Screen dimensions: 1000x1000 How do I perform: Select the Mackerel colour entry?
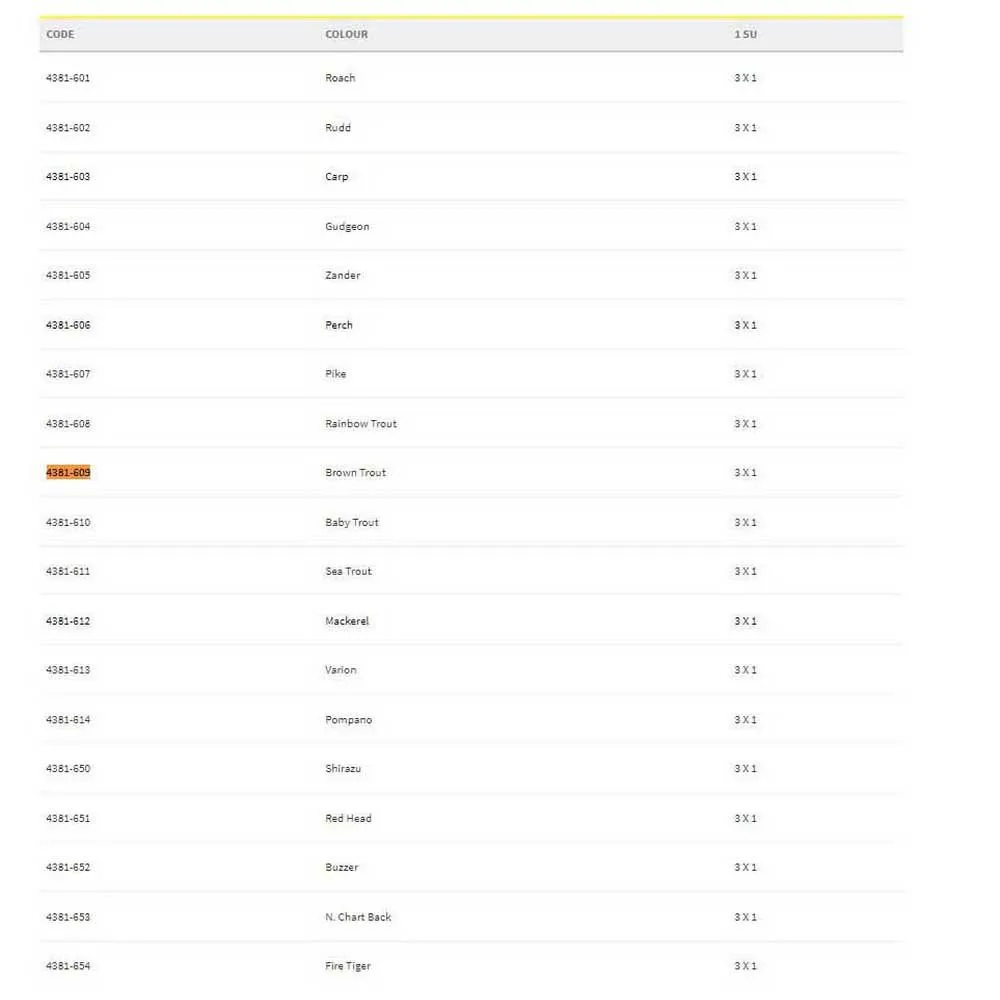click(347, 621)
